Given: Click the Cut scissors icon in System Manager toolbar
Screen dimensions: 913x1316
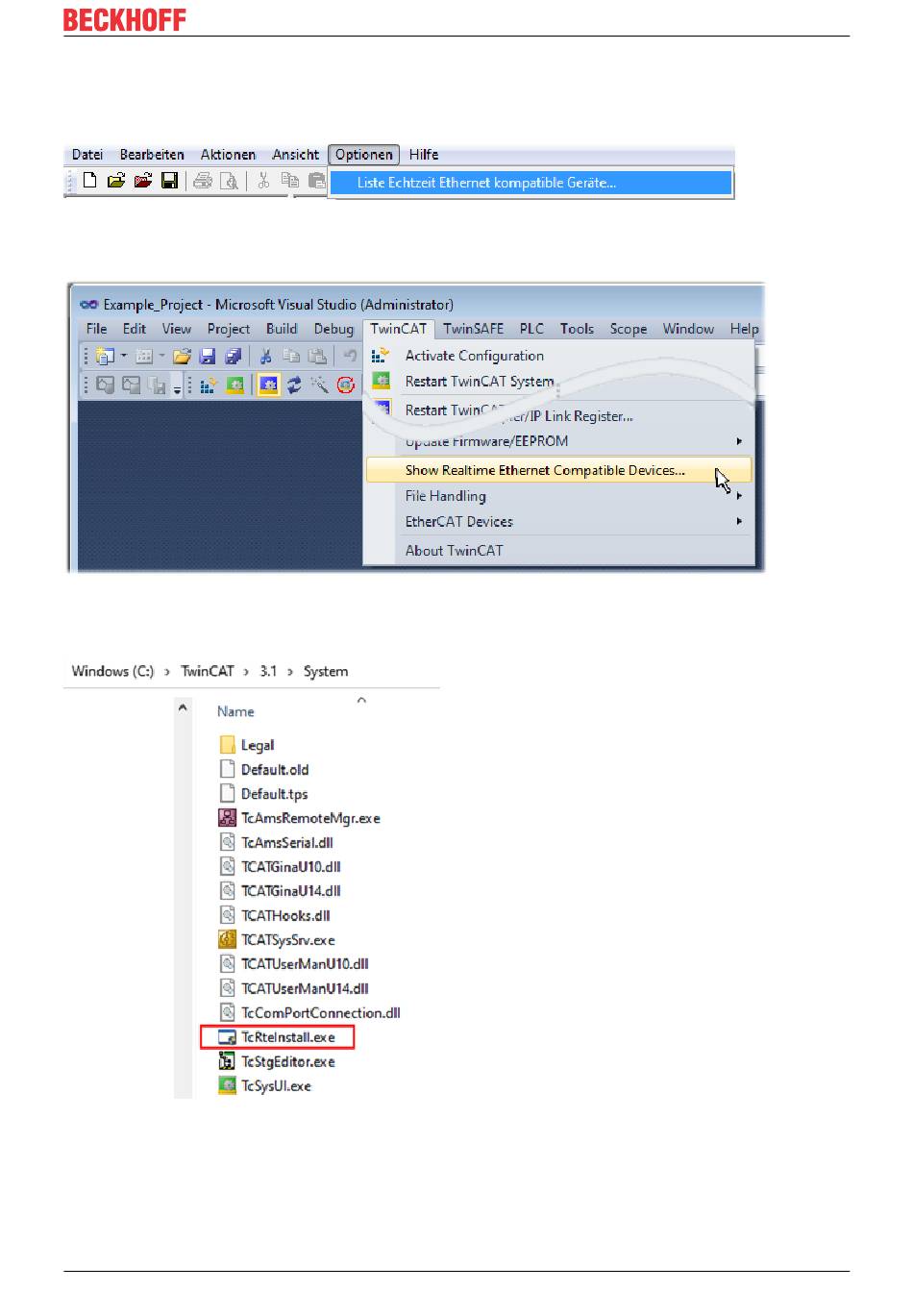Looking at the screenshot, I should click(263, 181).
